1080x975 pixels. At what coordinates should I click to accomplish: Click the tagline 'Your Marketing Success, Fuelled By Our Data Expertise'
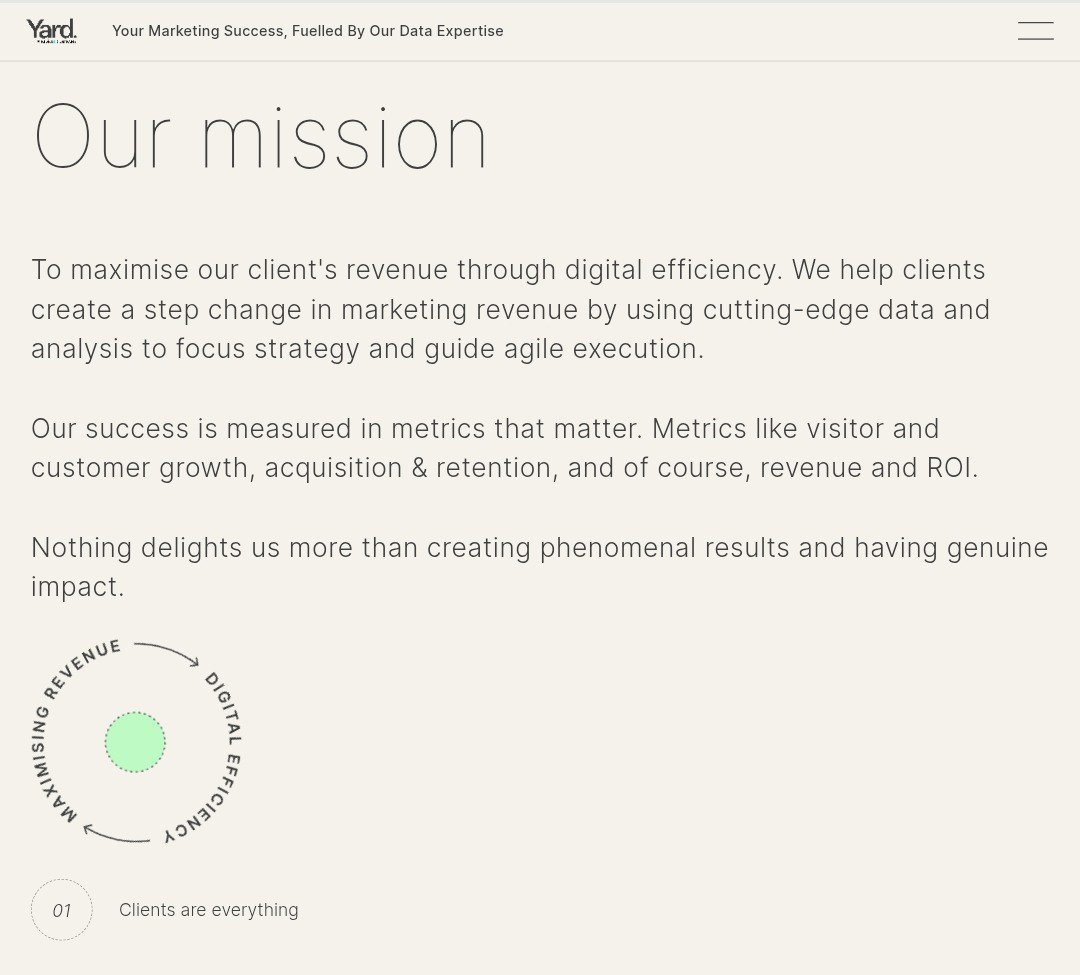[308, 31]
